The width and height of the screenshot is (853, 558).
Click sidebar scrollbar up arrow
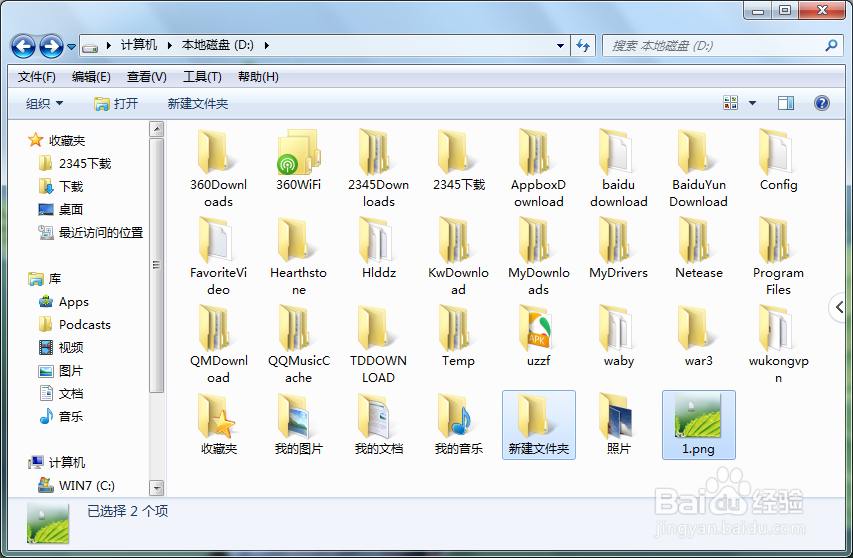(x=157, y=129)
